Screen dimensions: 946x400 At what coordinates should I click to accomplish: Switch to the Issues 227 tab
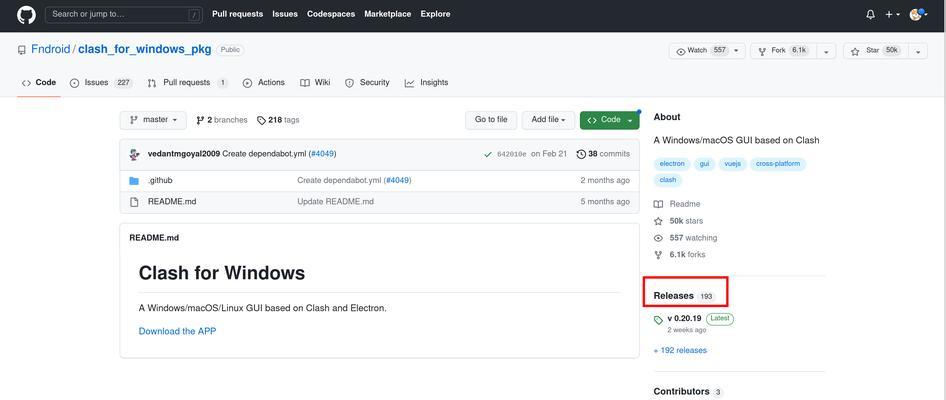tap(101, 83)
